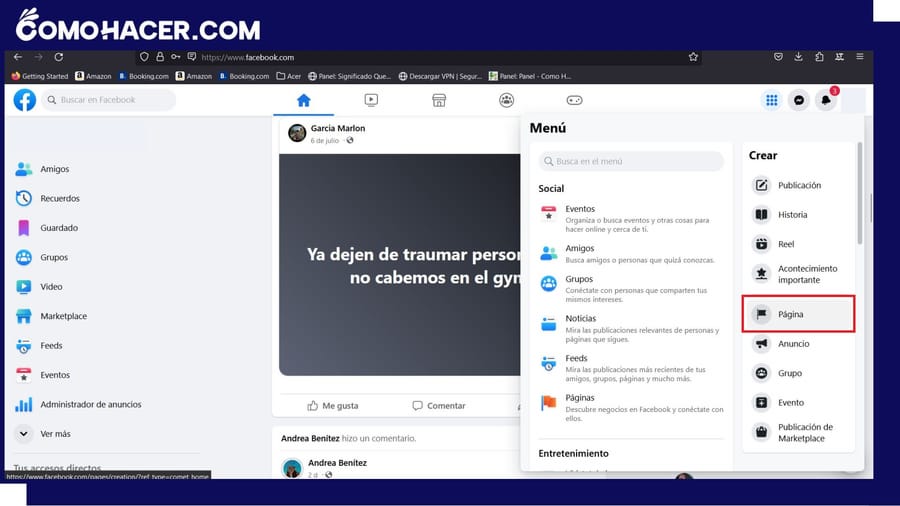900x506 pixels.
Task: Click the Pocket save icon in toolbar
Action: tap(778, 56)
